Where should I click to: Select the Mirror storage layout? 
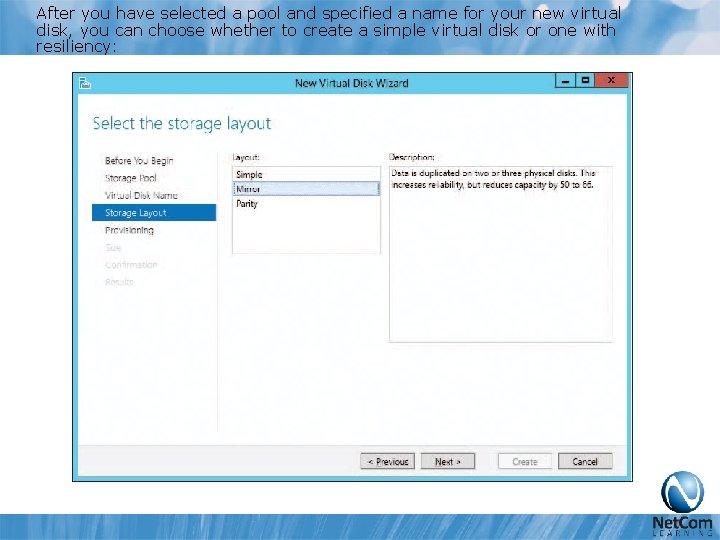point(306,189)
